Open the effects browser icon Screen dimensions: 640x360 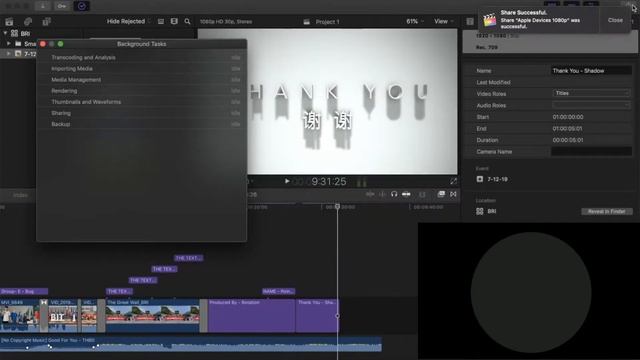tap(441, 194)
